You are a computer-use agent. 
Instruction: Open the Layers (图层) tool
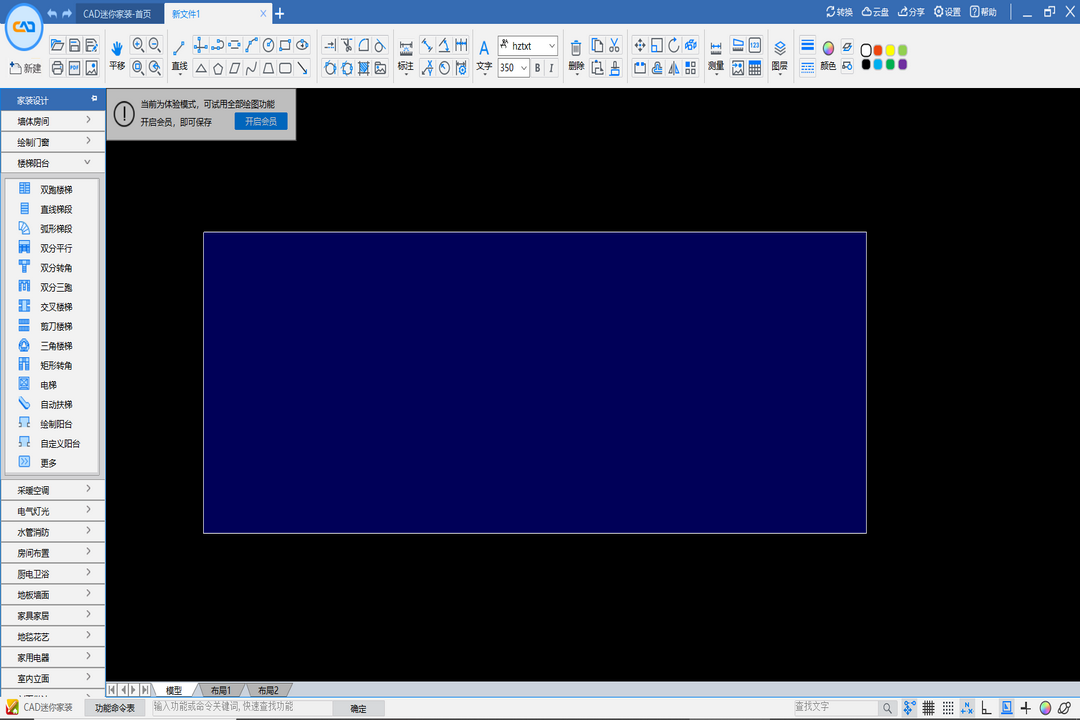click(x=780, y=54)
